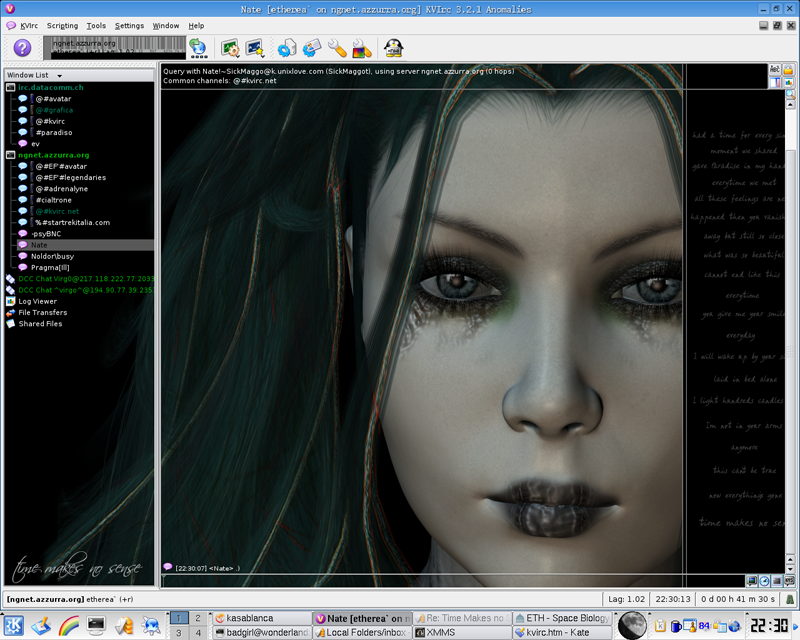The width and height of the screenshot is (800, 640).
Task: Open the KVIrc menu
Action: (29, 26)
